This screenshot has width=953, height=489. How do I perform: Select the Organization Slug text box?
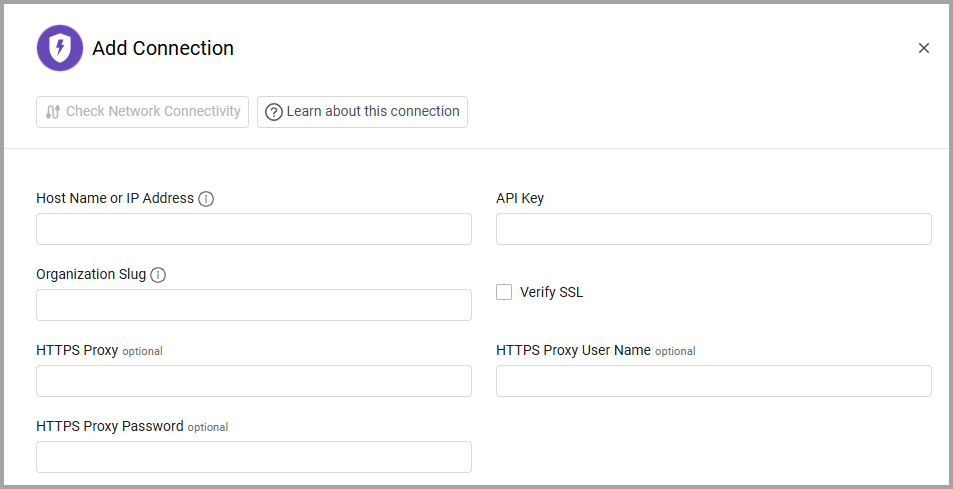coord(253,305)
